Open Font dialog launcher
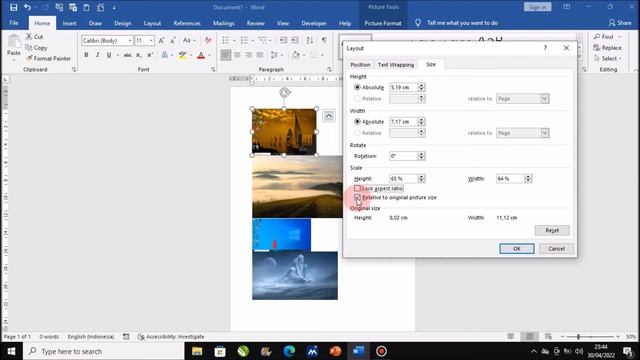Image resolution: width=640 pixels, height=360 pixels. 213,69
